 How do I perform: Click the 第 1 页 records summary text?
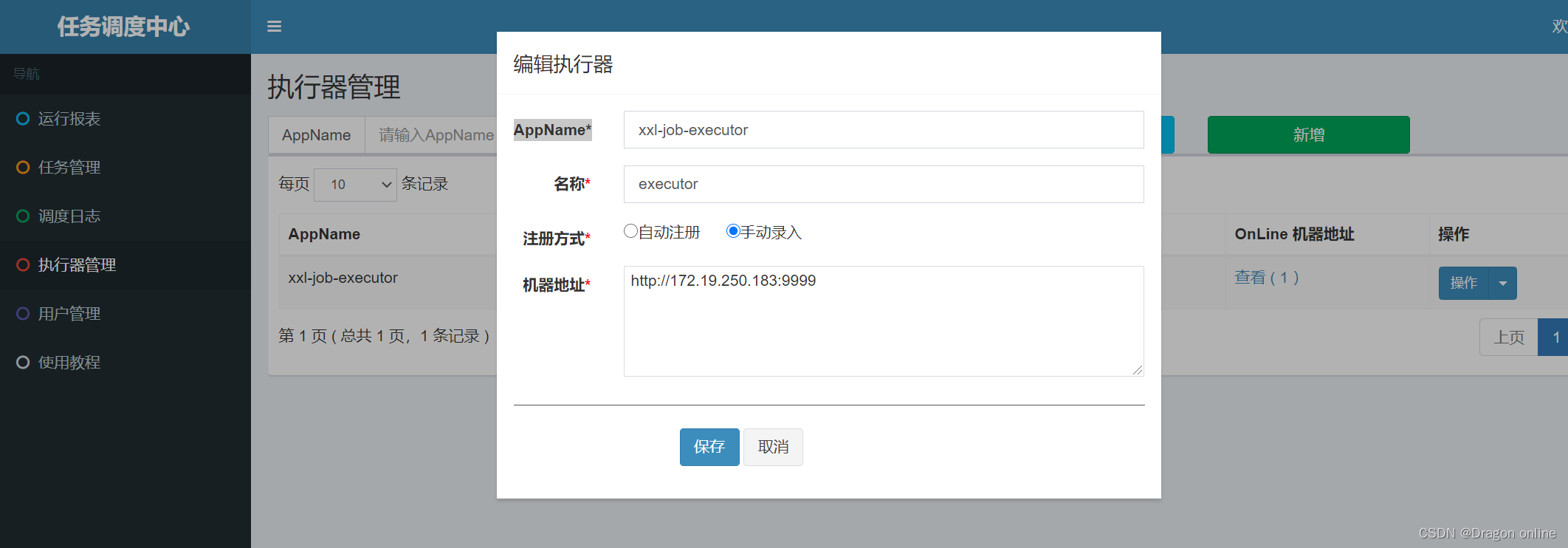coord(384,336)
